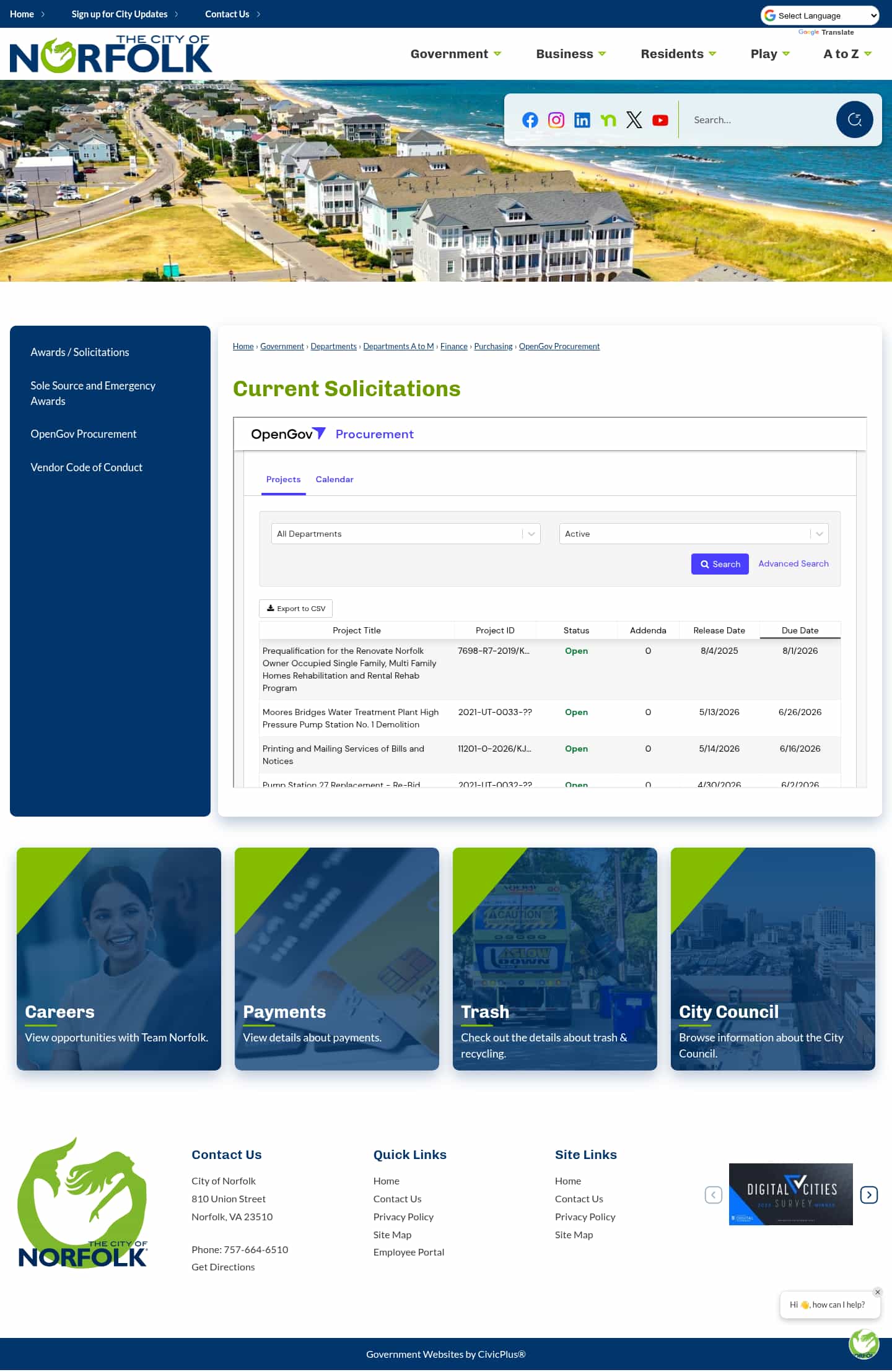
Task: Open the City Council card
Action: pyautogui.click(x=773, y=959)
